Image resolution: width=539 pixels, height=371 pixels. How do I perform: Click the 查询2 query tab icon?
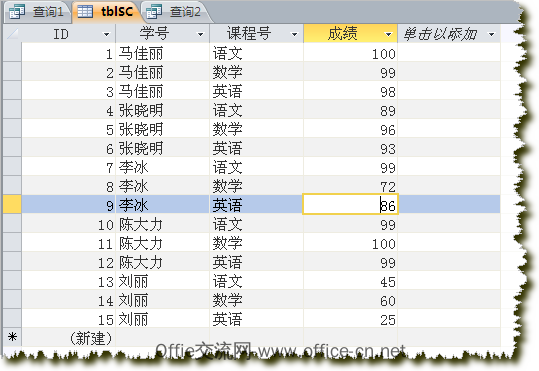click(154, 12)
